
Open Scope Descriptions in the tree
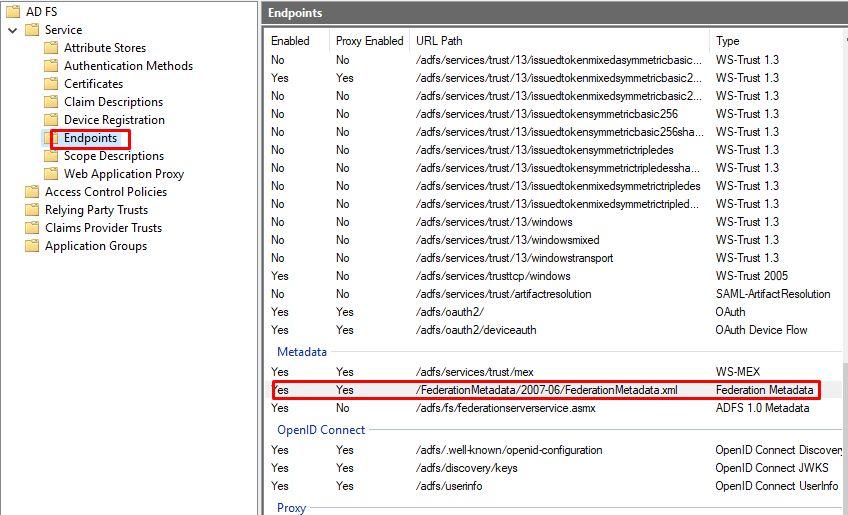coord(114,156)
